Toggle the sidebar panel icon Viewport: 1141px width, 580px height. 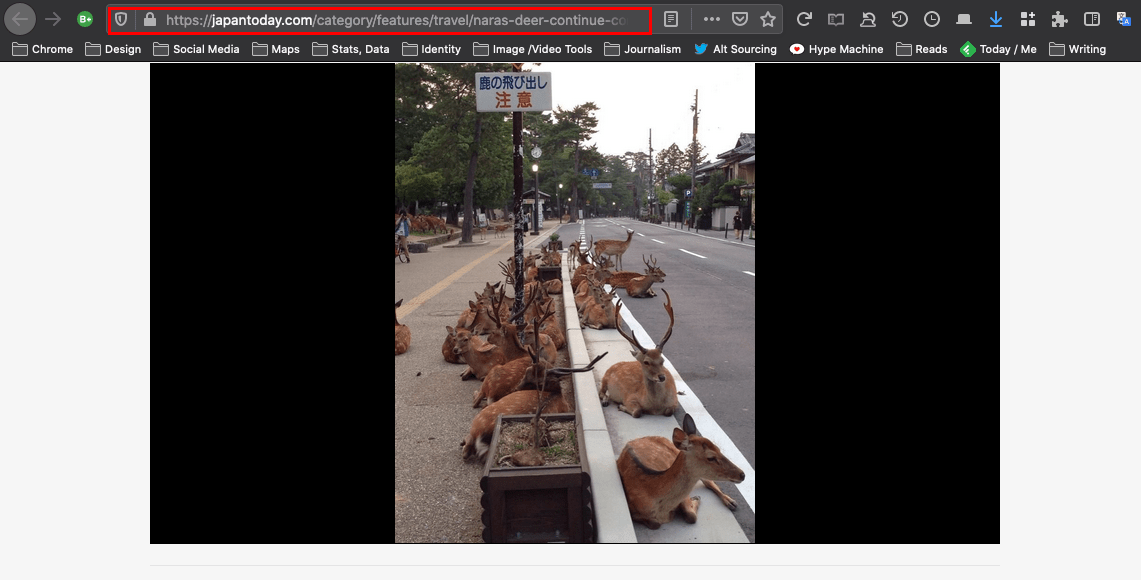(1093, 19)
